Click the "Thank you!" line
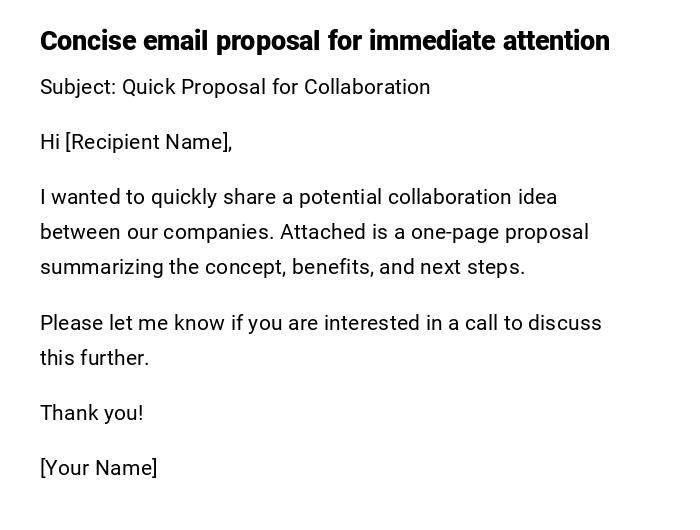This screenshot has height=530, width=700. click(x=92, y=413)
